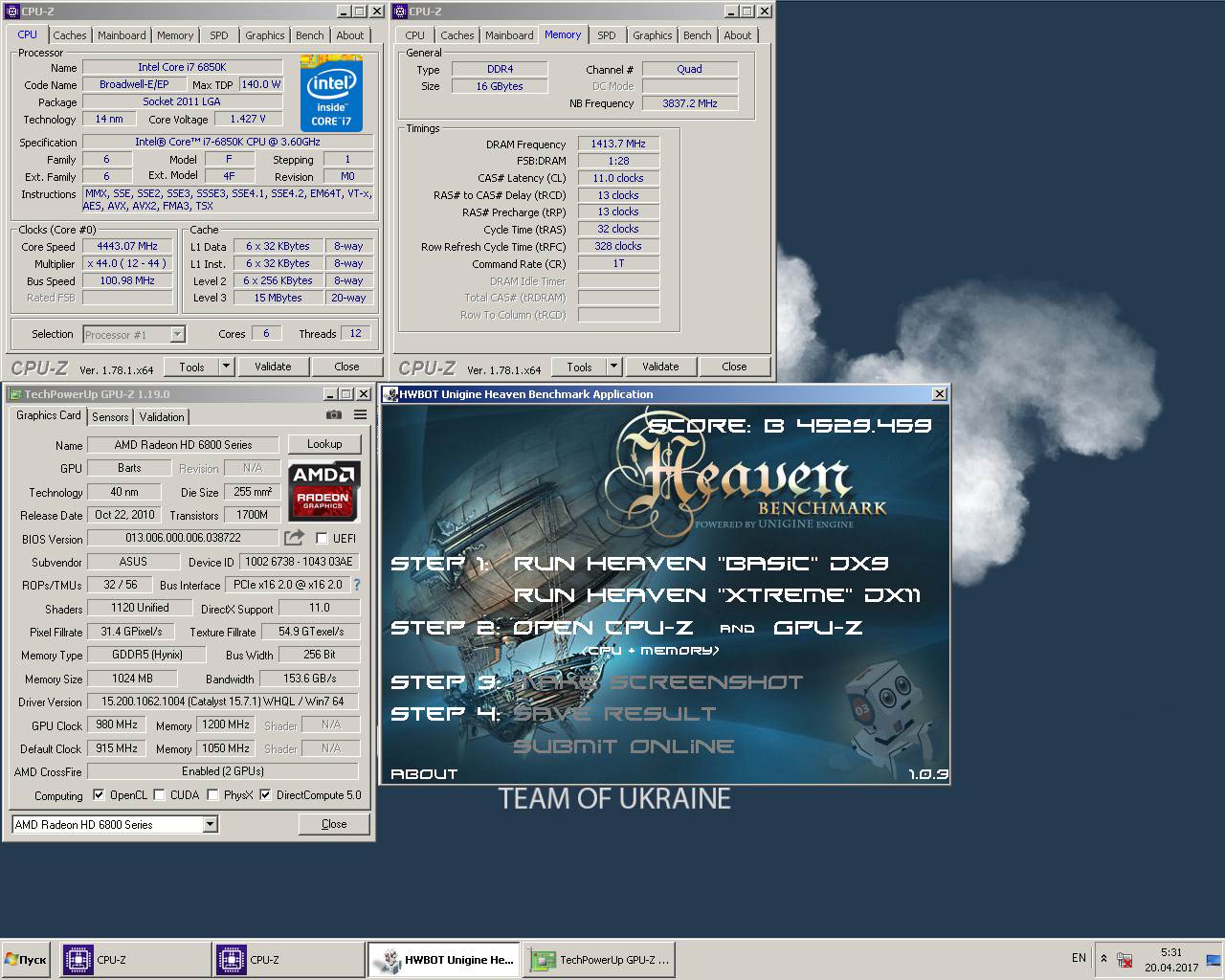Click the left CPU-Z window title icon
Screen dimensions: 1225x980
tap(12, 11)
